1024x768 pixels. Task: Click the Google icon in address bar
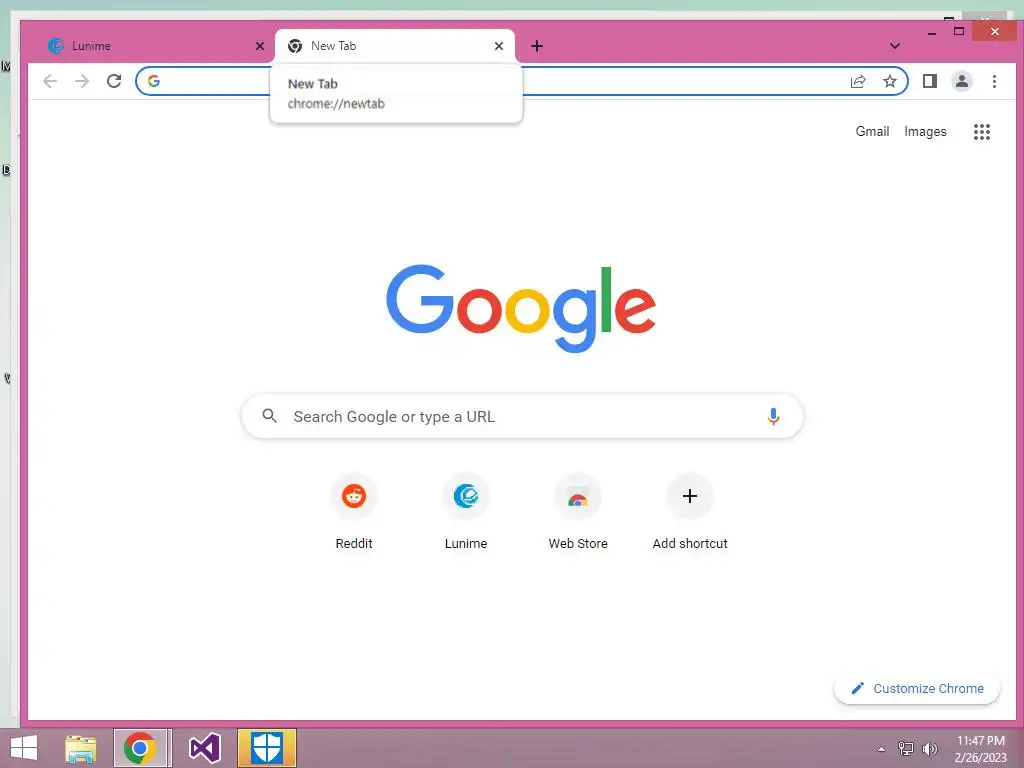pos(154,81)
